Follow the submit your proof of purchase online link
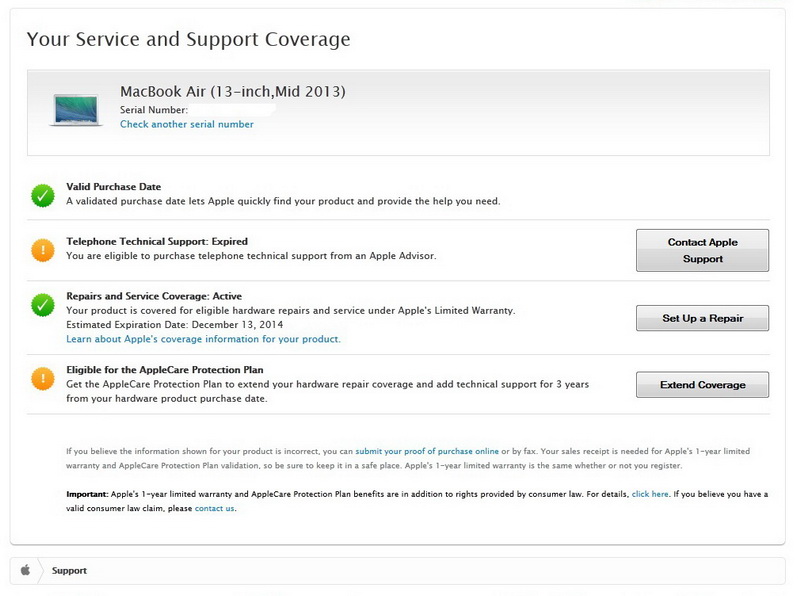Screen dimensions: 800x596 [427, 452]
